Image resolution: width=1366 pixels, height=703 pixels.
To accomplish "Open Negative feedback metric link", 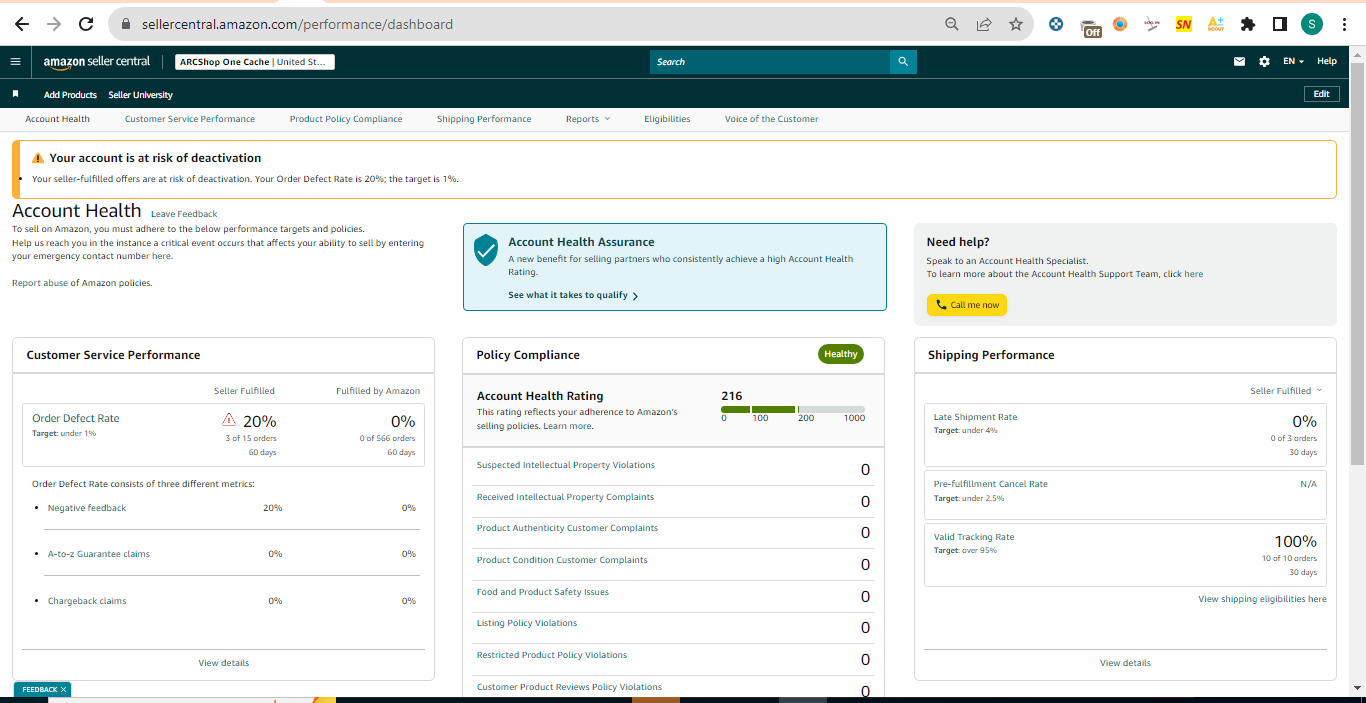I will click(x=87, y=508).
